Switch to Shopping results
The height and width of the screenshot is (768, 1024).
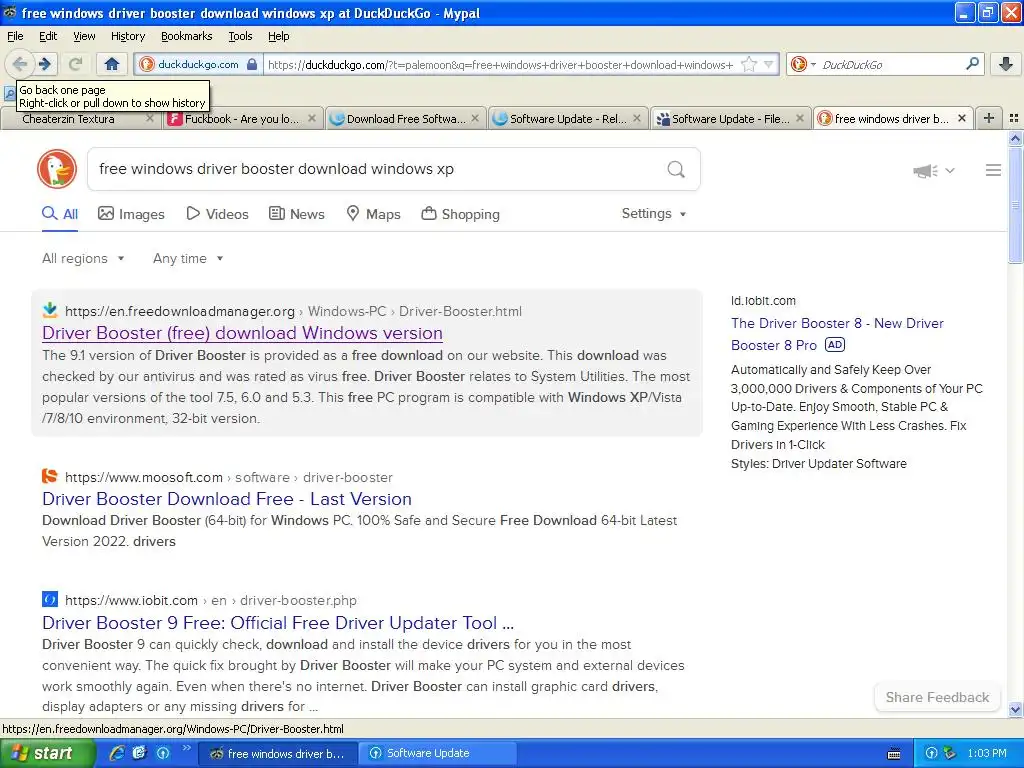[x=460, y=214]
